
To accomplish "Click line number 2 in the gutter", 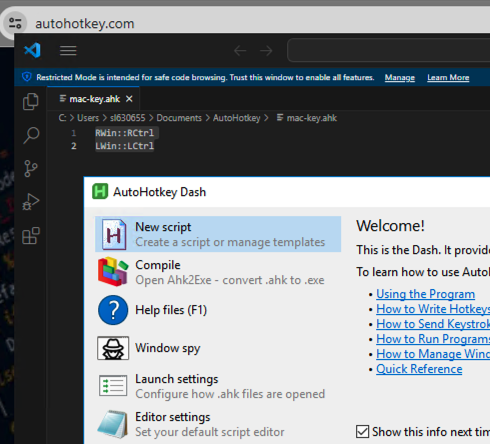I will (74, 146).
